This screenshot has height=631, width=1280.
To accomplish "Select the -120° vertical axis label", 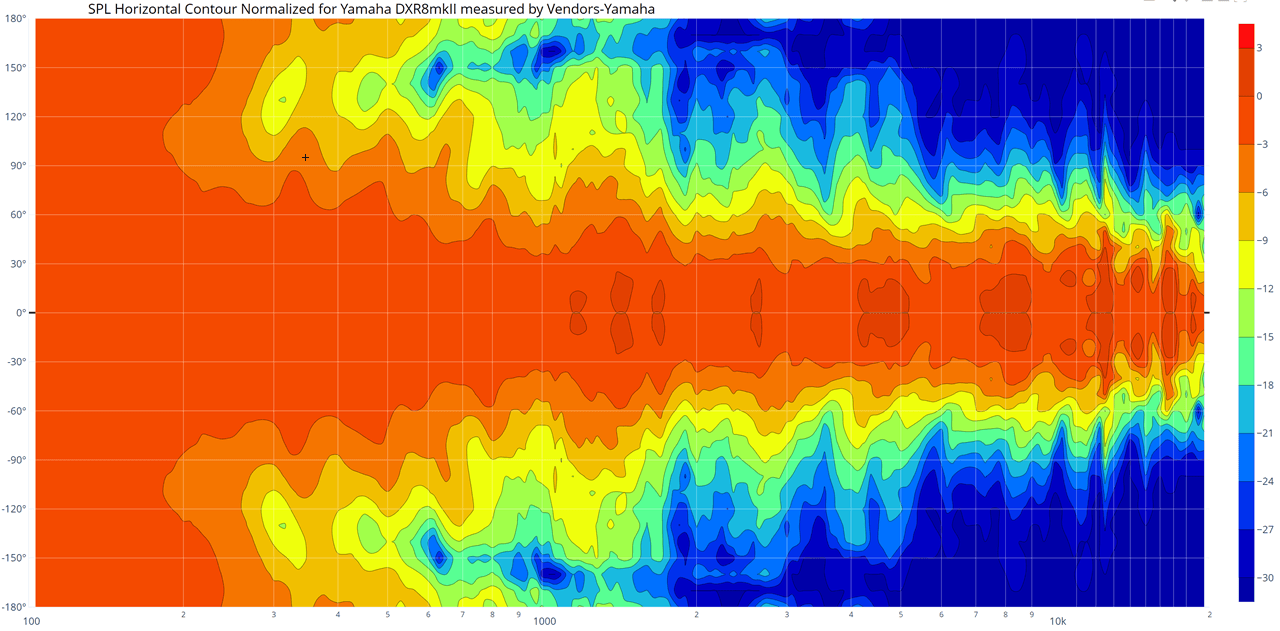I will (x=16, y=509).
